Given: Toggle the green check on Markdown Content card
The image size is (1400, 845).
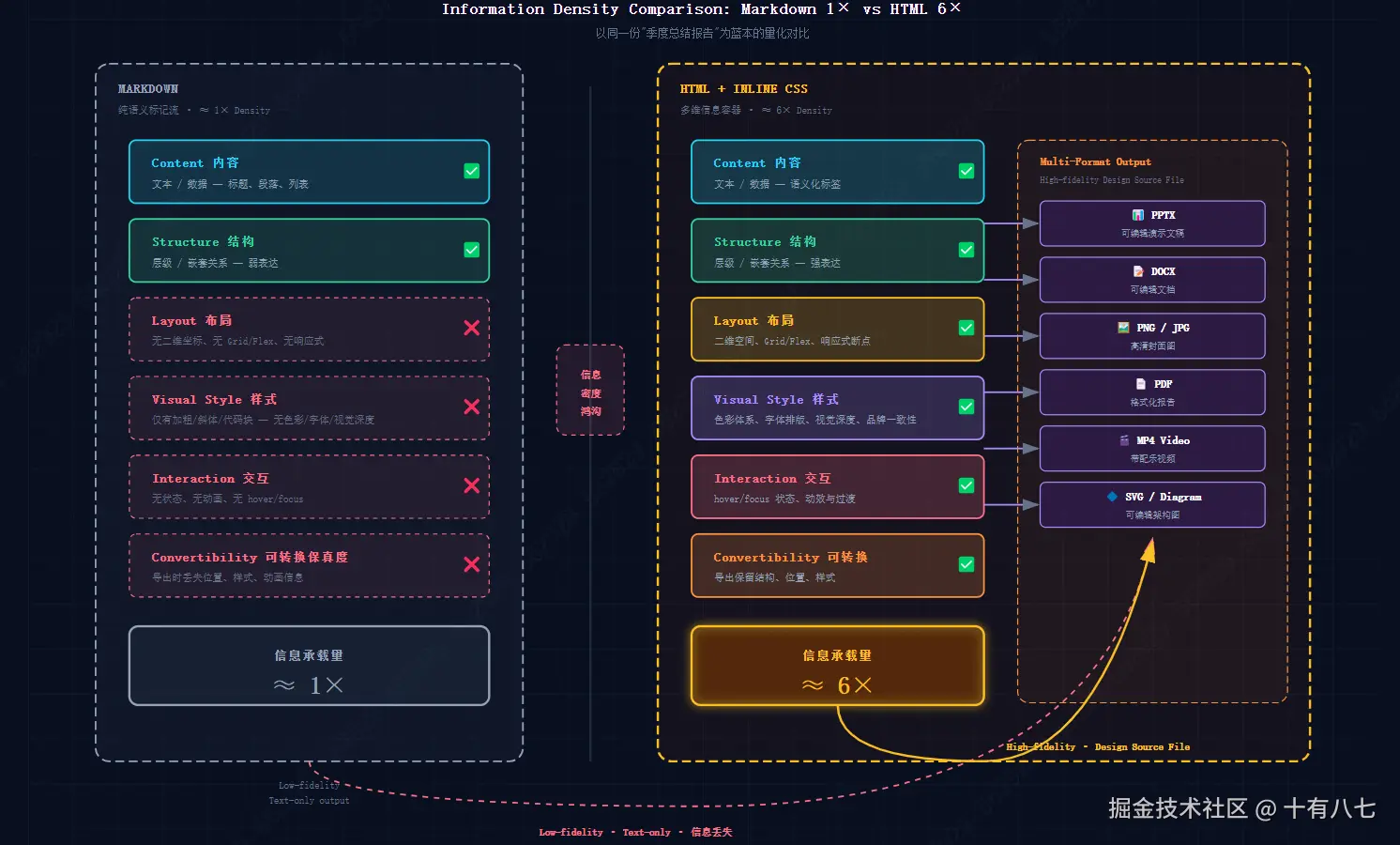Looking at the screenshot, I should 472,171.
